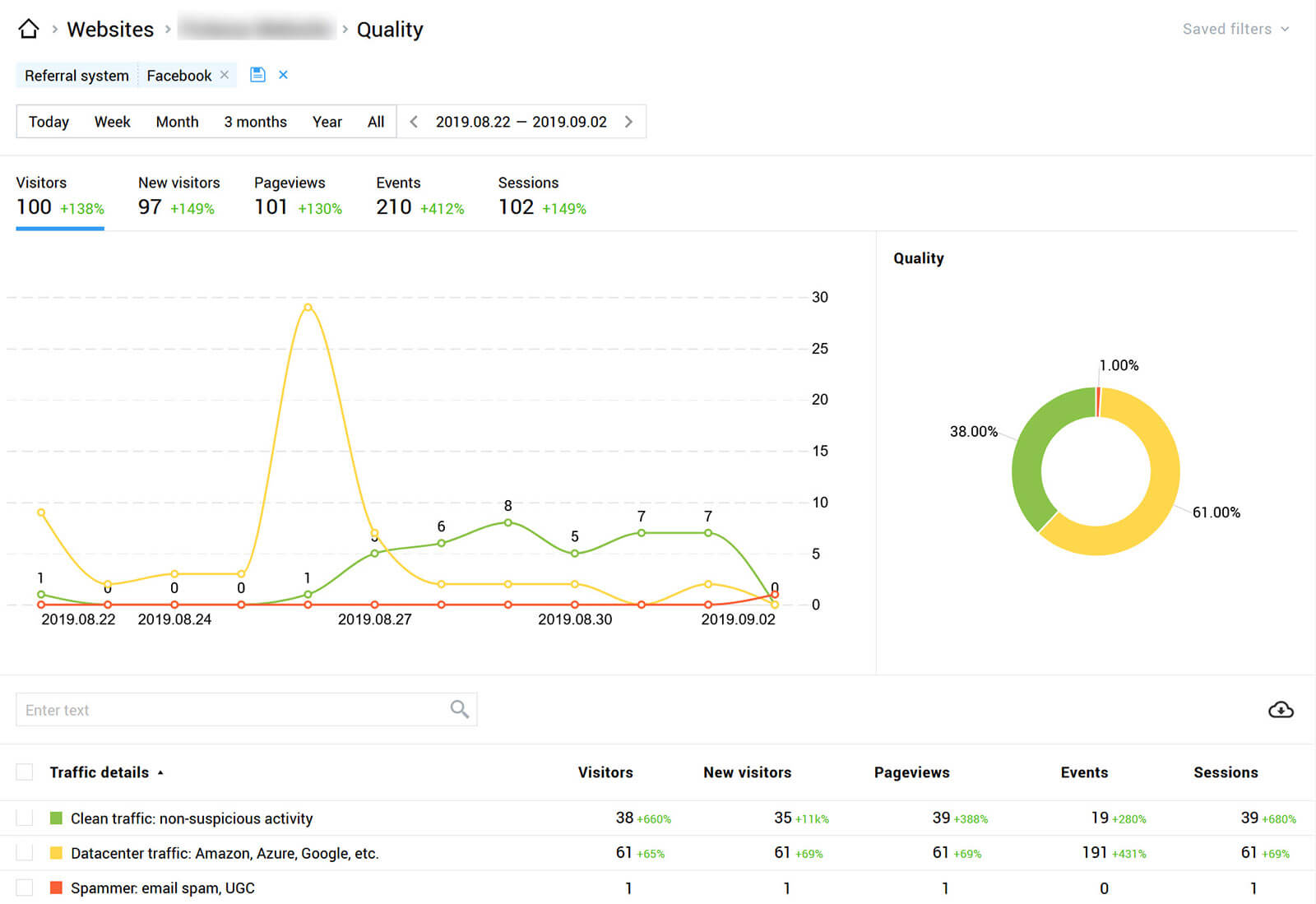Click the green Clean traffic color swatch
1316x904 pixels.
(x=56, y=818)
